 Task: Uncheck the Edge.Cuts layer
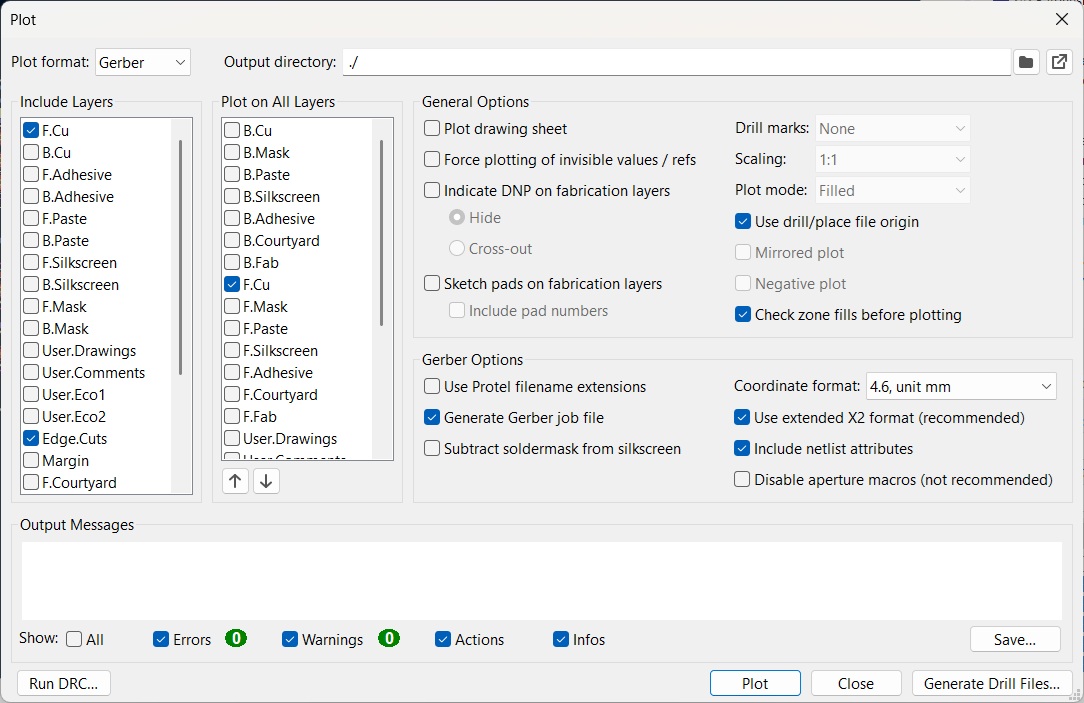pos(31,439)
